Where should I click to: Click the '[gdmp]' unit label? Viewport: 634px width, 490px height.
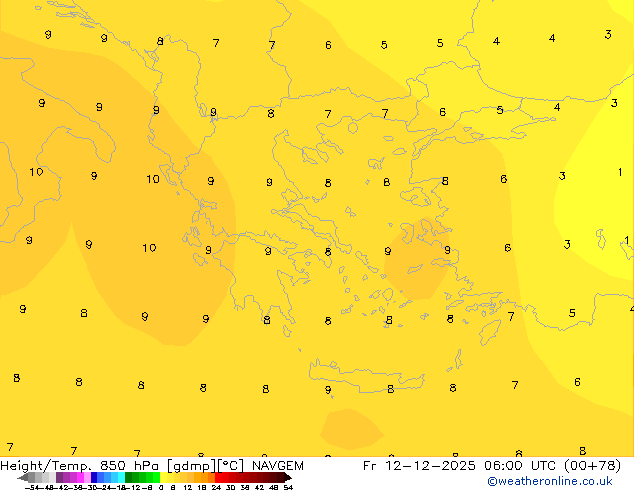coord(192,466)
